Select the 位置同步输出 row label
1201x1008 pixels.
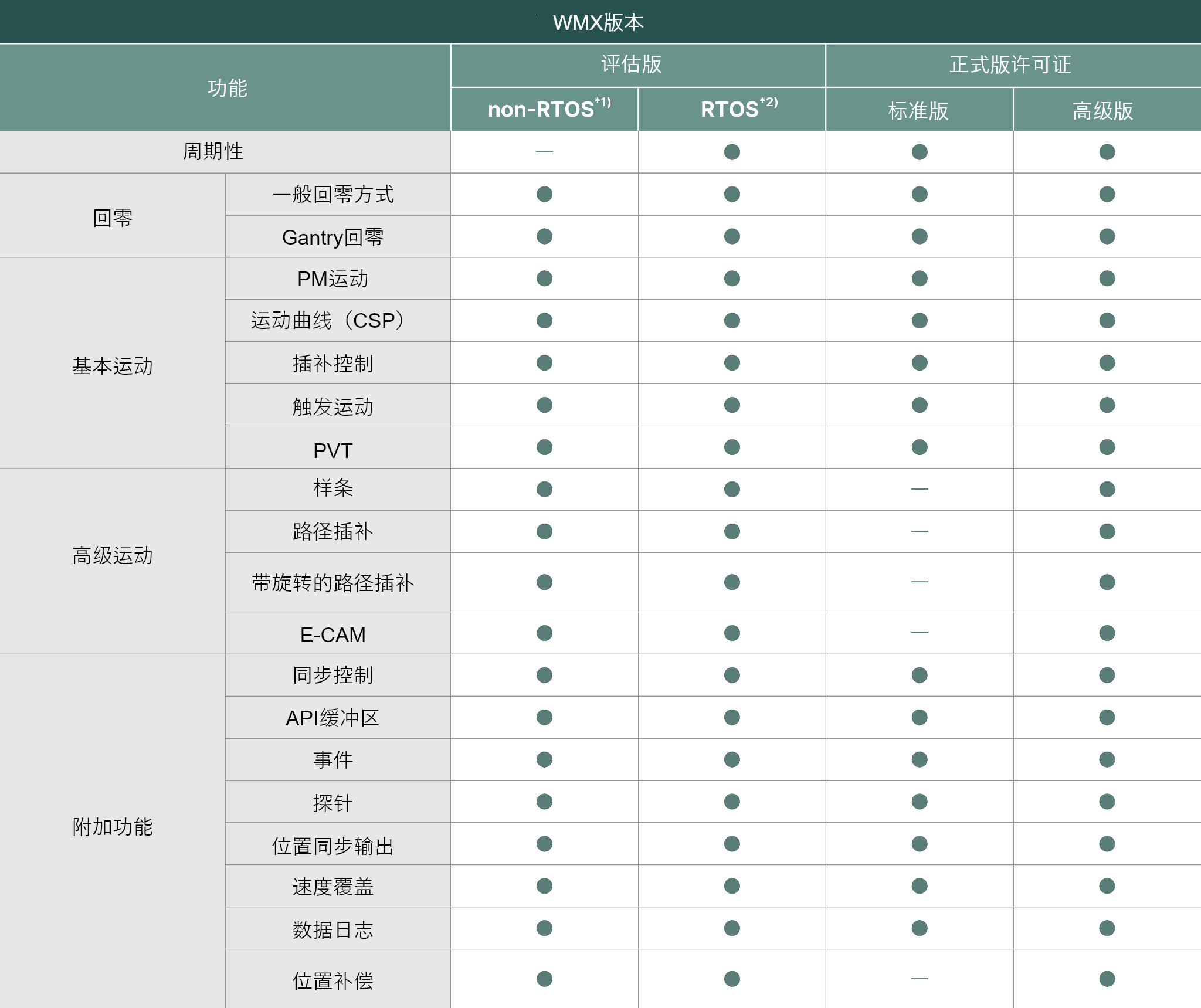(x=338, y=844)
